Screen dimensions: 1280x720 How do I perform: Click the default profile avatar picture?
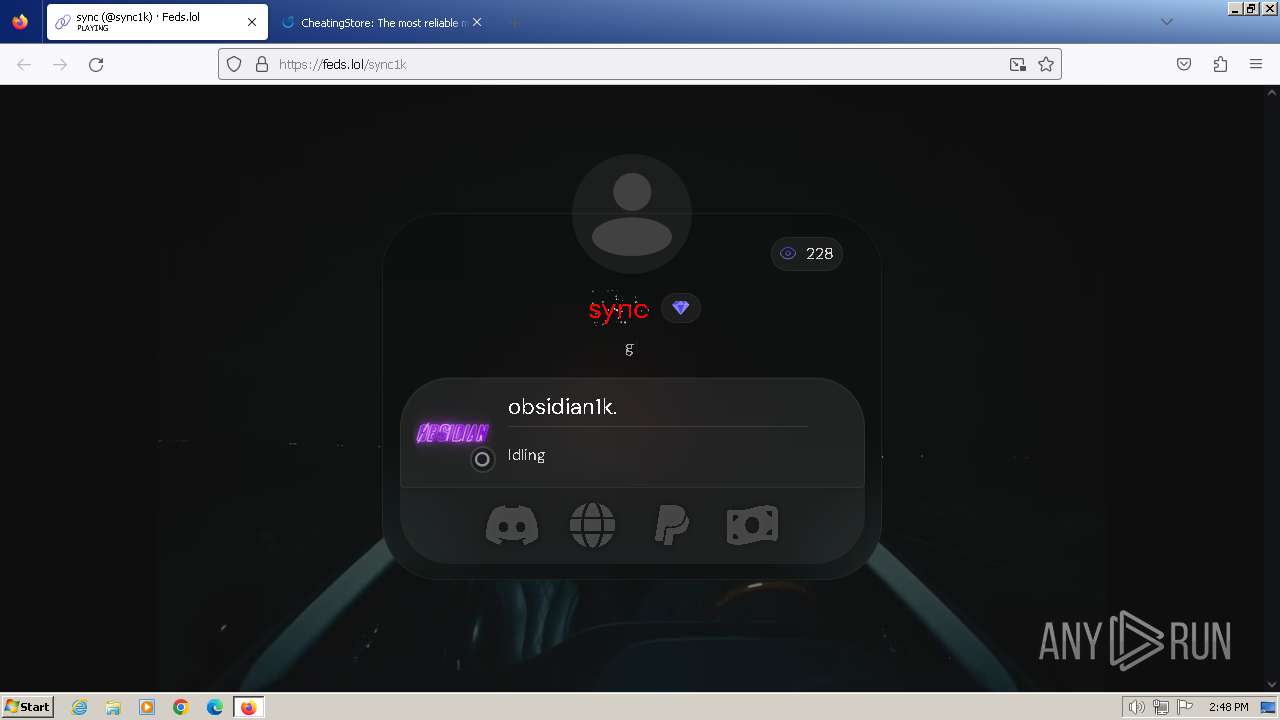(632, 213)
